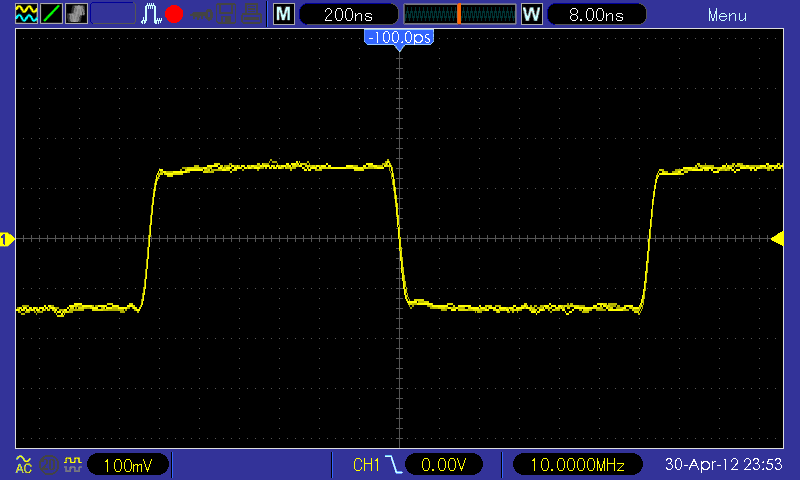Click the yellow trigger level arrow
The image size is (800, 480).
coord(778,239)
